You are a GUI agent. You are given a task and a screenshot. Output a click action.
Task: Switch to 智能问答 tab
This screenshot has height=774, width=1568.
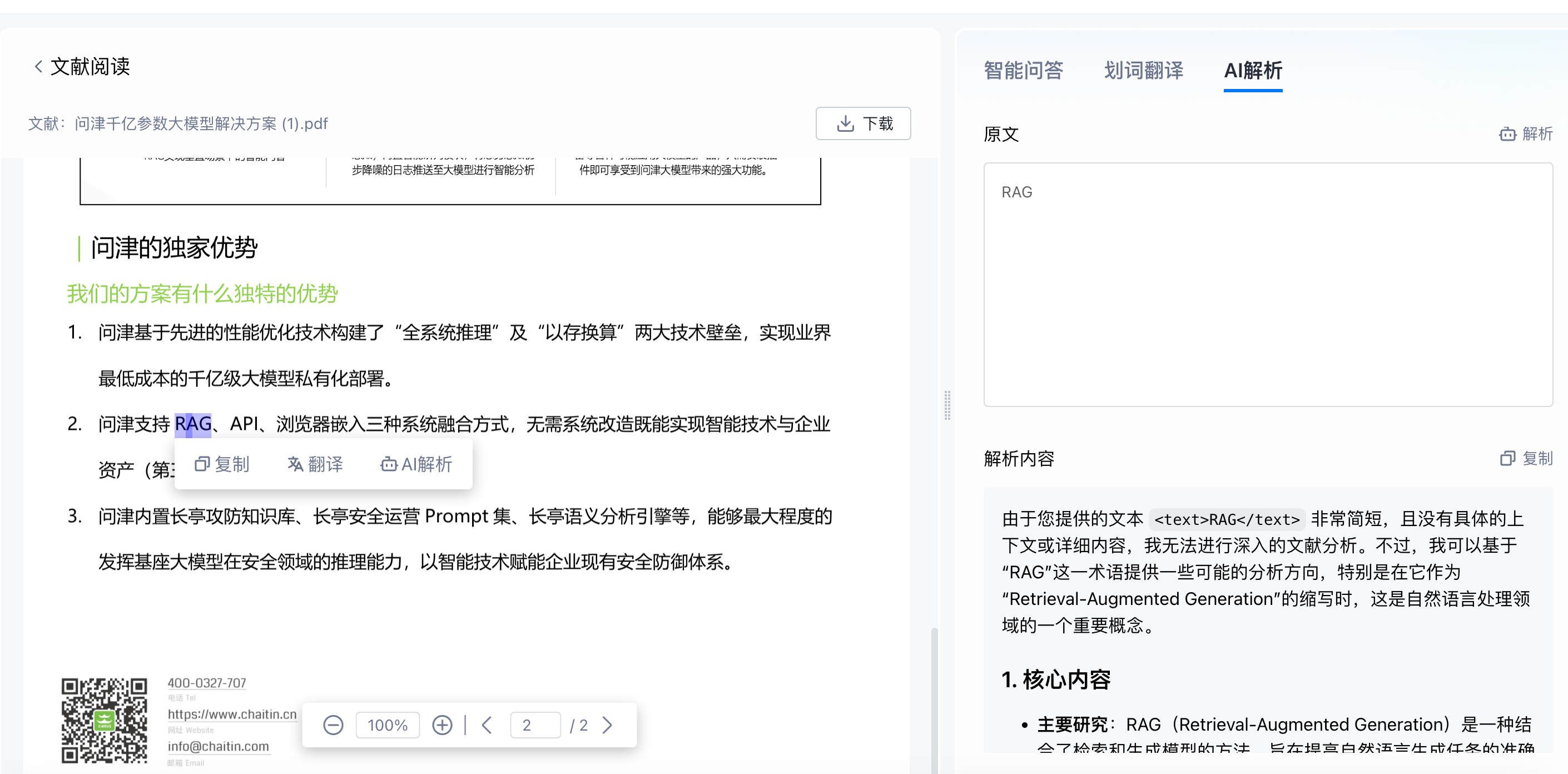click(x=1023, y=71)
